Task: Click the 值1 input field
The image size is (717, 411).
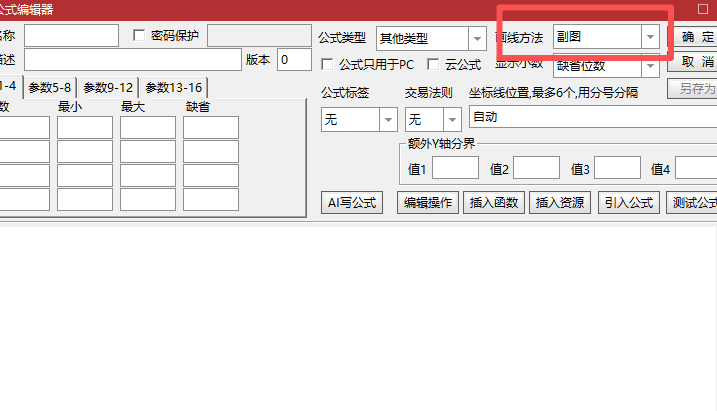Action: [x=455, y=167]
